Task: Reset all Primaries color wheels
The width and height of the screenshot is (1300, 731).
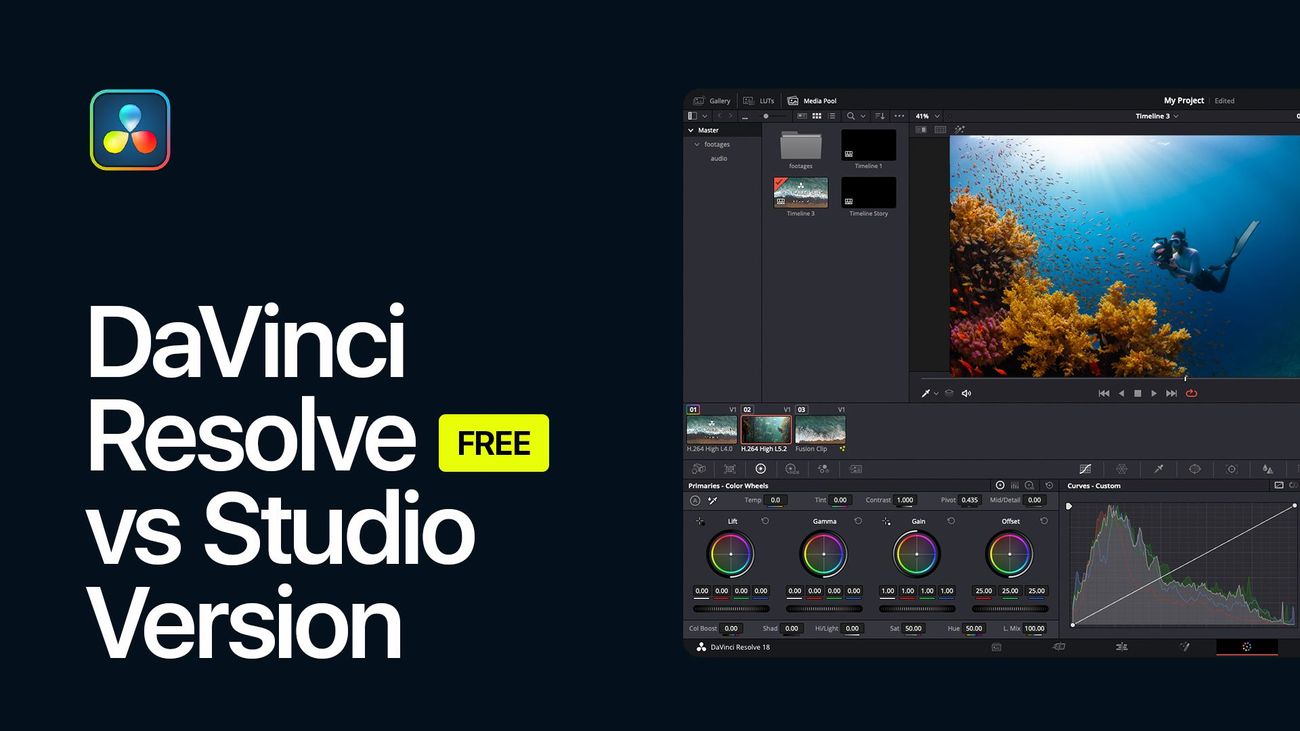Action: pyautogui.click(x=1049, y=486)
